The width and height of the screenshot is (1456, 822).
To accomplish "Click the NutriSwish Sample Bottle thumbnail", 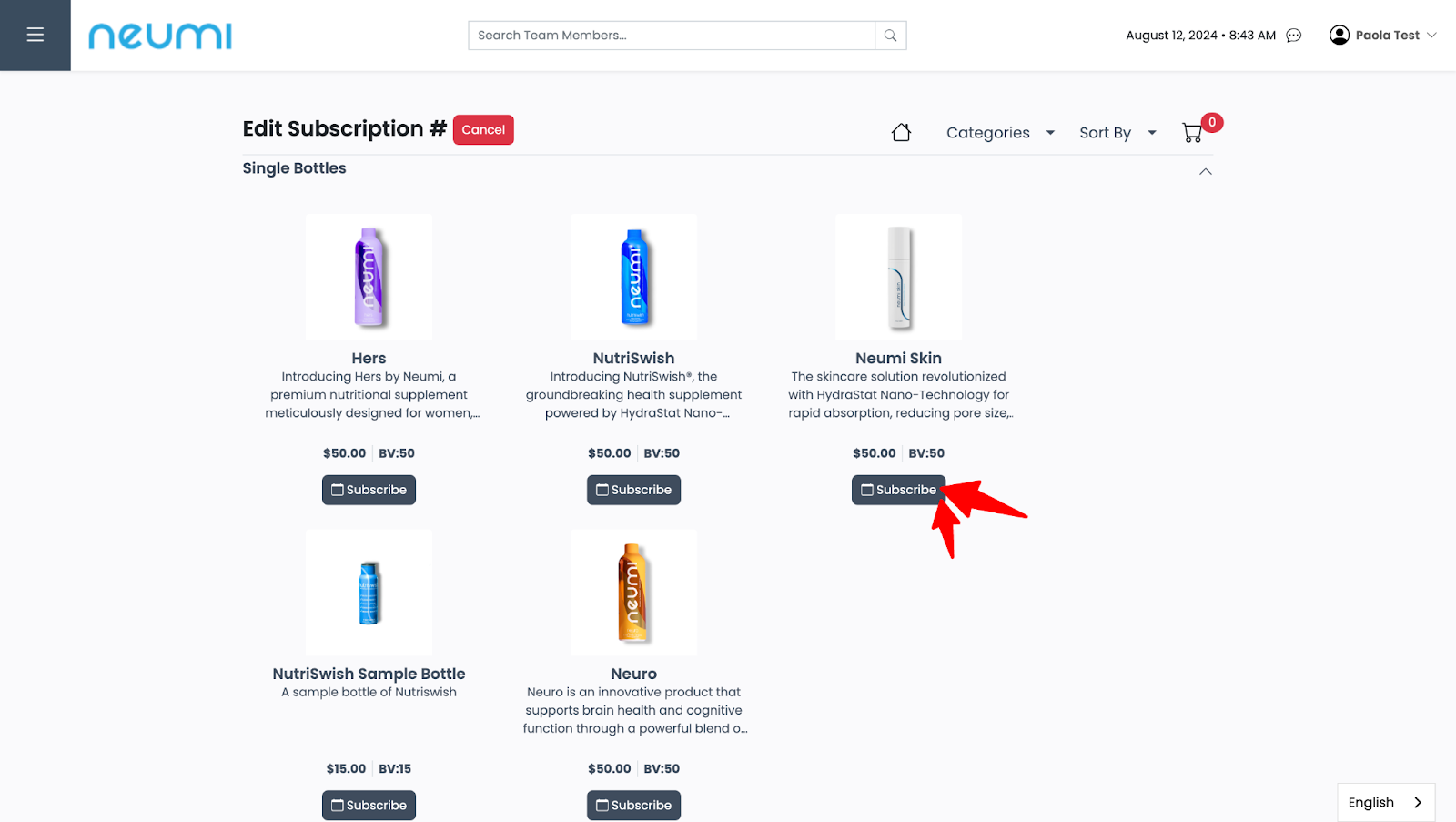I will click(369, 593).
